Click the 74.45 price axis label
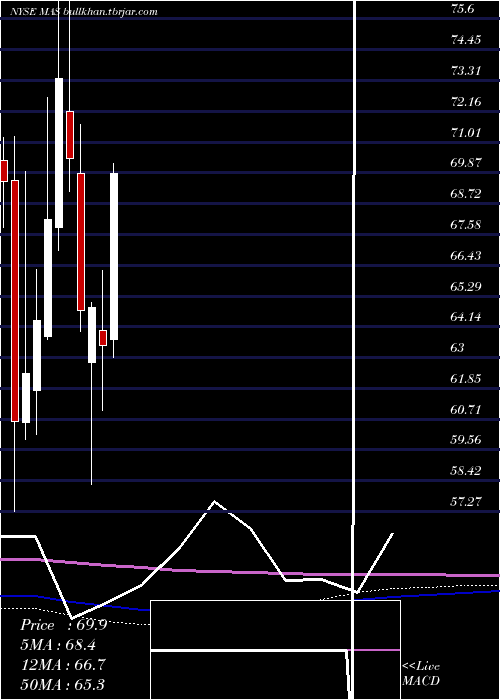500x700 pixels. (x=466, y=40)
